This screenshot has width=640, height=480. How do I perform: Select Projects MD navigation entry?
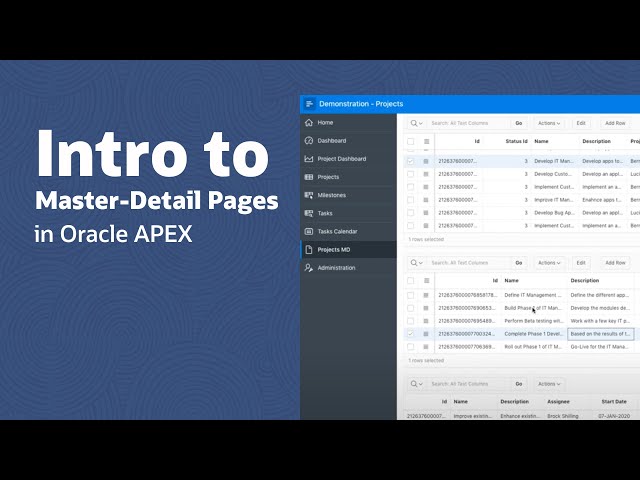click(x=348, y=249)
